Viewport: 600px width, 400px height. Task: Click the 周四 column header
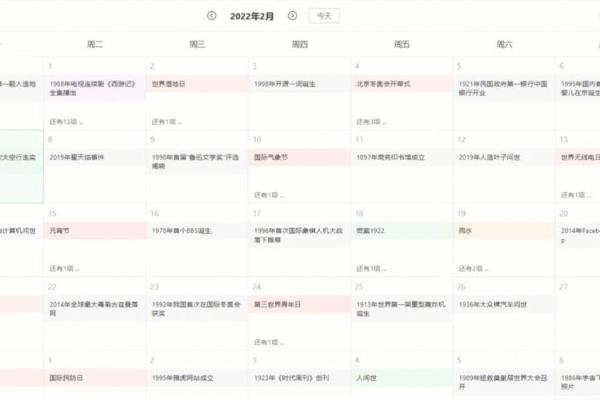[x=300, y=44]
